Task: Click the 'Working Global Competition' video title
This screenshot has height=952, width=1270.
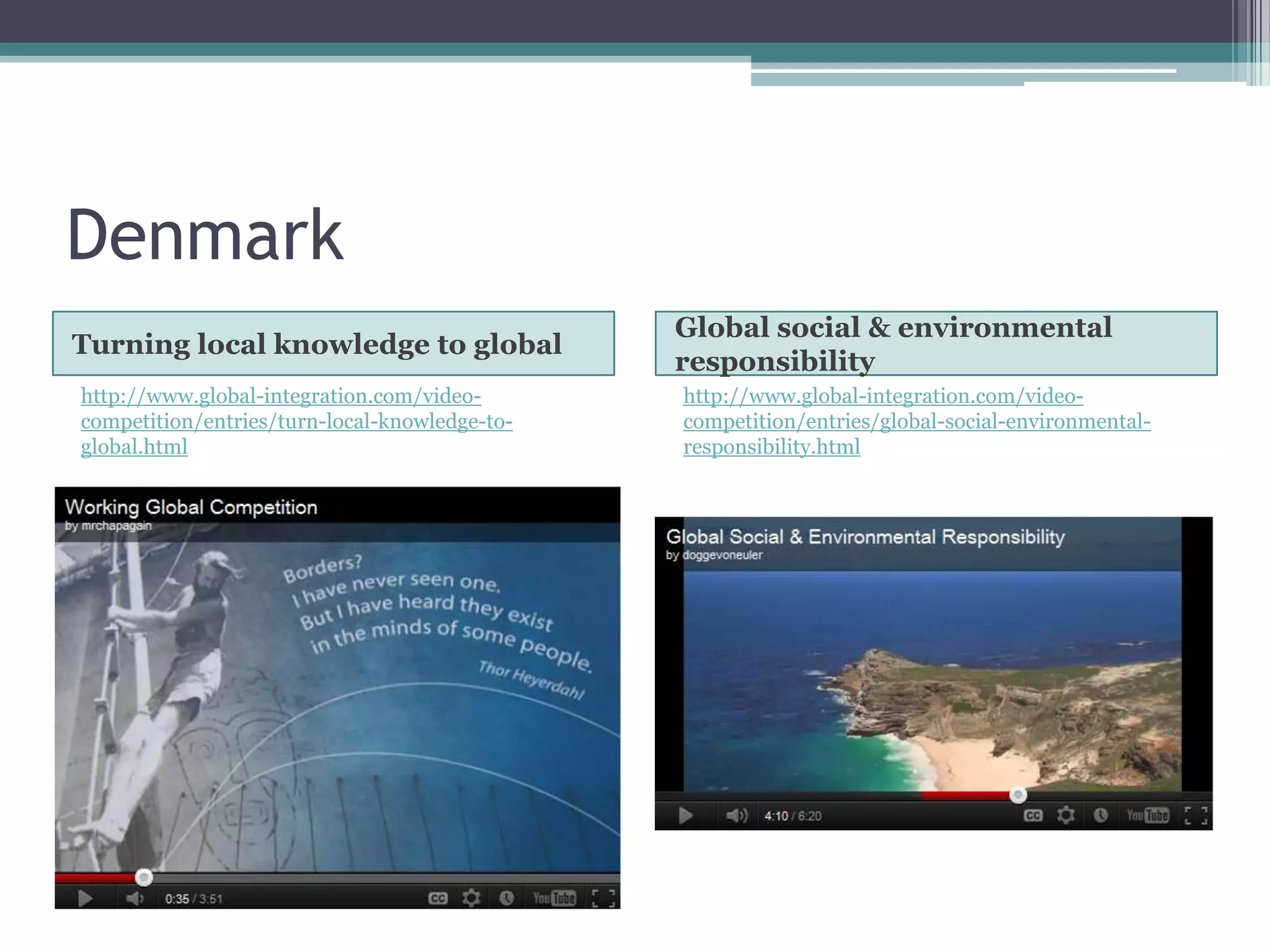Action: 191,507
